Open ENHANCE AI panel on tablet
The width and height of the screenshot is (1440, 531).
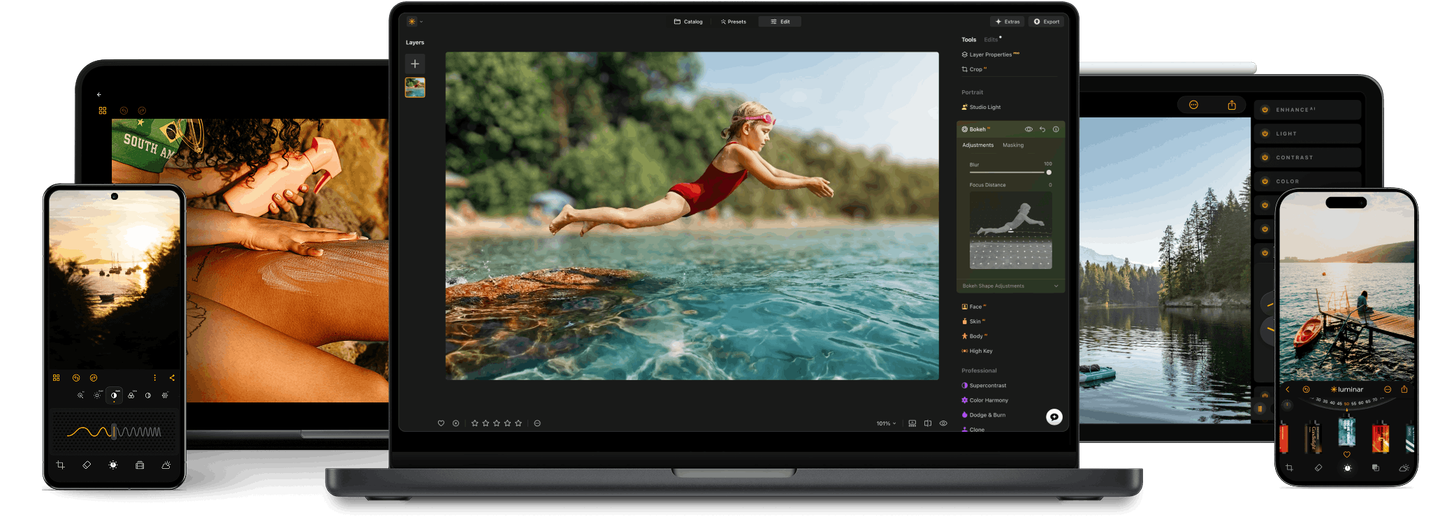(1308, 109)
